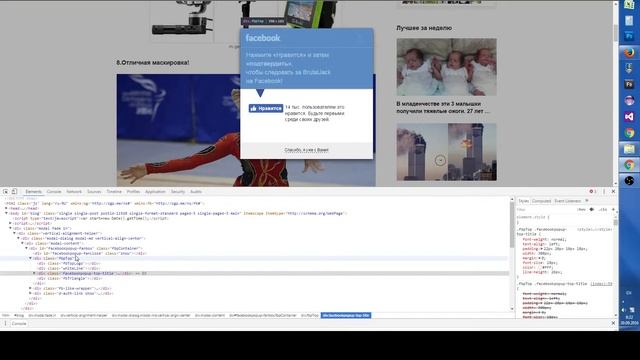This screenshot has width=640, height=360.
Task: Collapse the FbContainer div node
Action: pyautogui.click(x=27, y=248)
